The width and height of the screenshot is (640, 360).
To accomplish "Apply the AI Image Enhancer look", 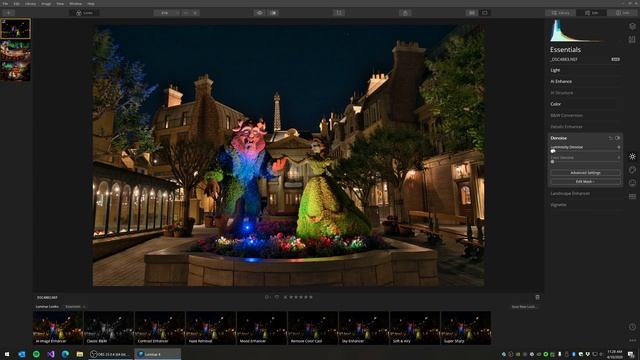I will click(58, 328).
